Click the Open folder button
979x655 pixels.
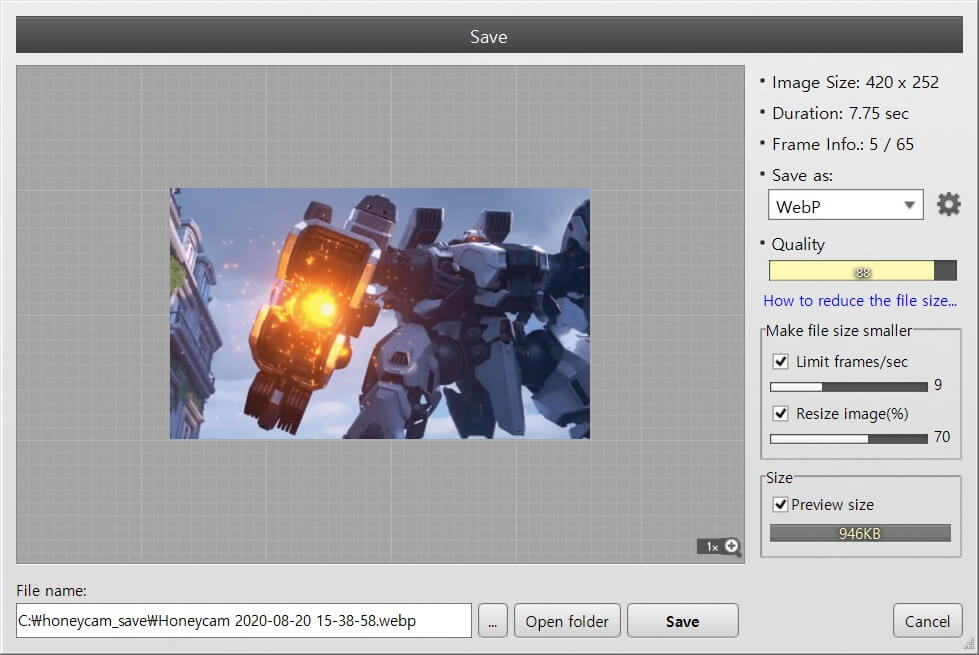tap(567, 621)
